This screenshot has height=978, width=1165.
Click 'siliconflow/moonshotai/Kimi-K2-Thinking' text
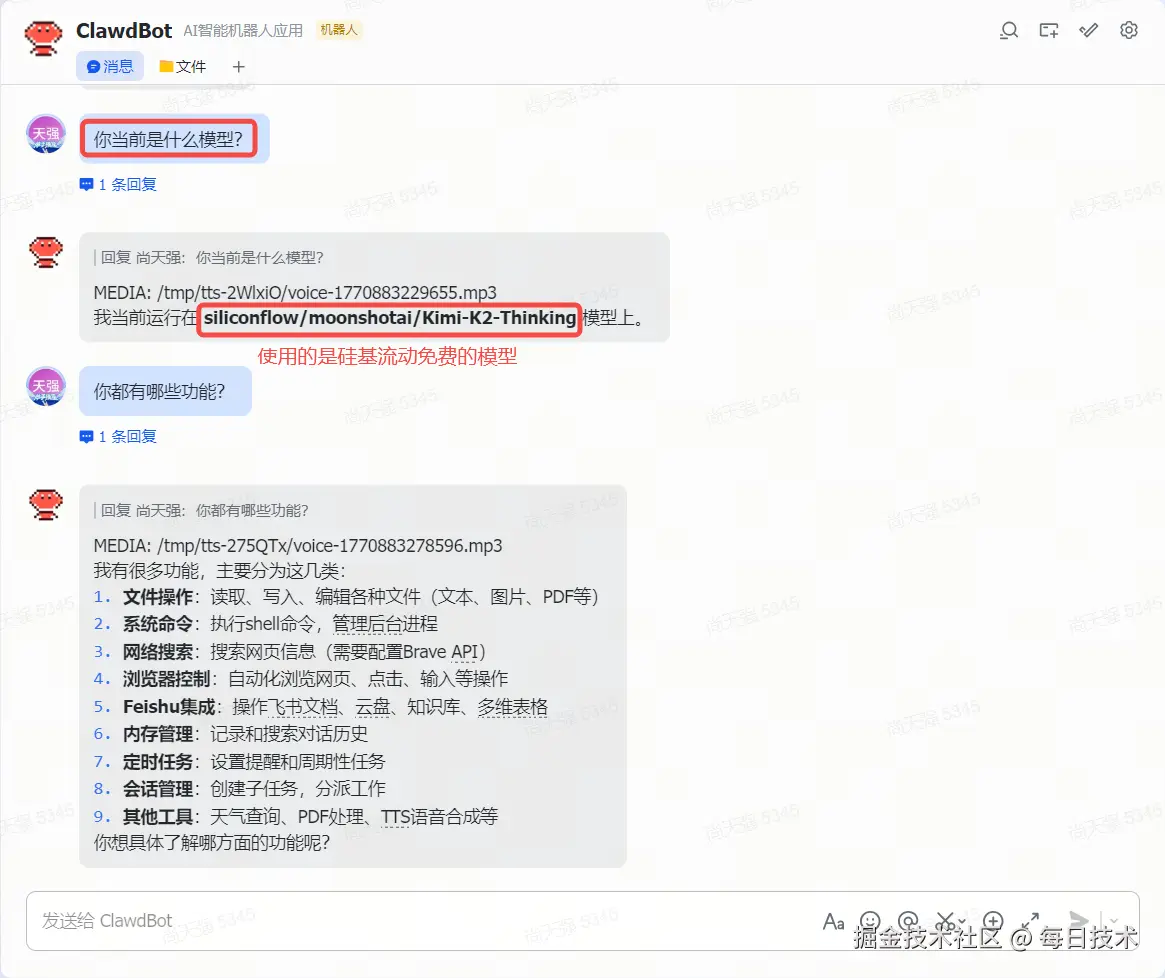pyautogui.click(x=390, y=318)
